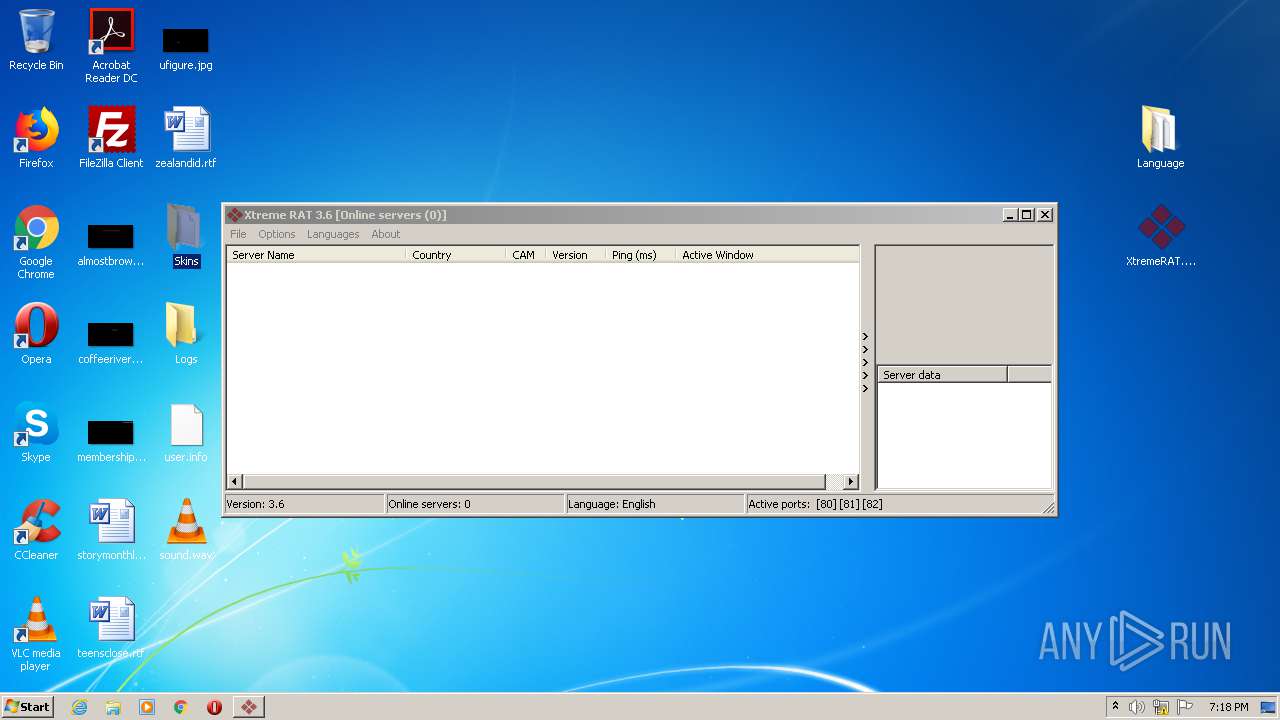The width and height of the screenshot is (1280, 720).
Task: Select the storymonthl... document icon
Action: [x=111, y=530]
